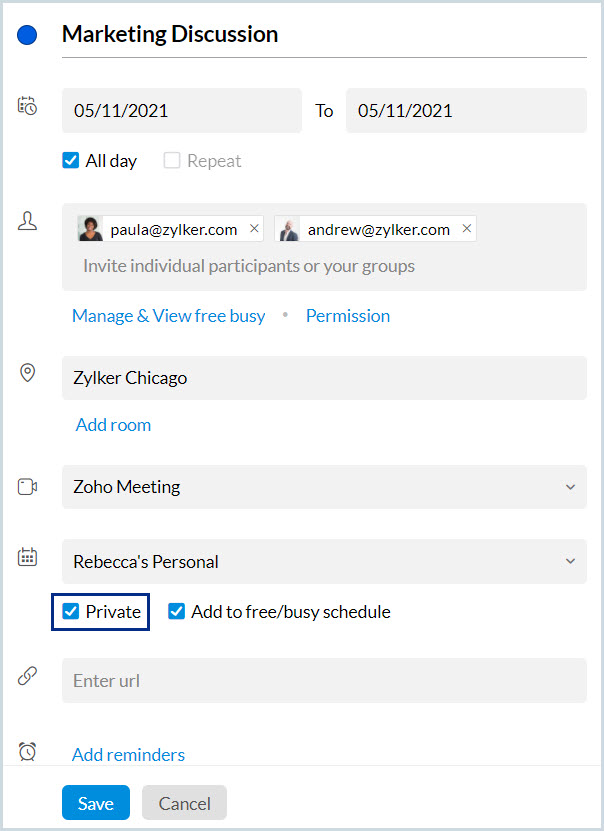The image size is (604, 831).
Task: Click the location pin icon
Action: [x=27, y=373]
